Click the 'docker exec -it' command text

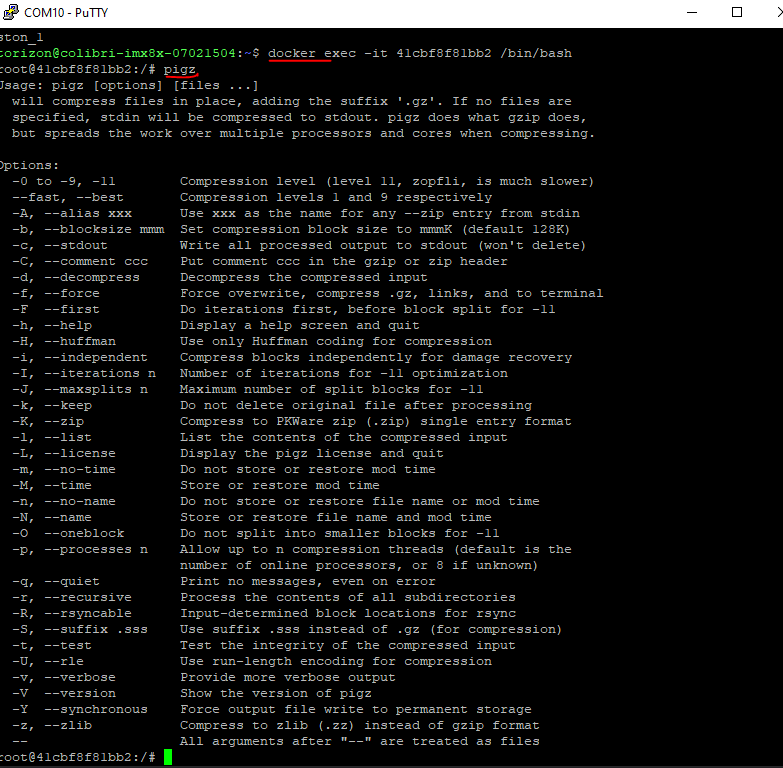(x=328, y=53)
